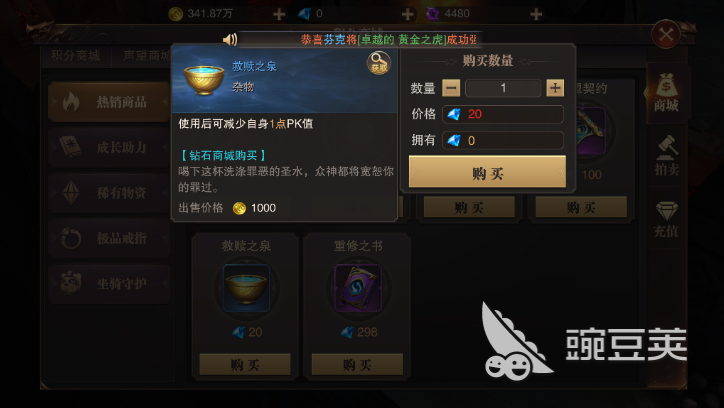Open the 充值 diamond recharge icon
The height and width of the screenshot is (408, 724).
(x=666, y=219)
